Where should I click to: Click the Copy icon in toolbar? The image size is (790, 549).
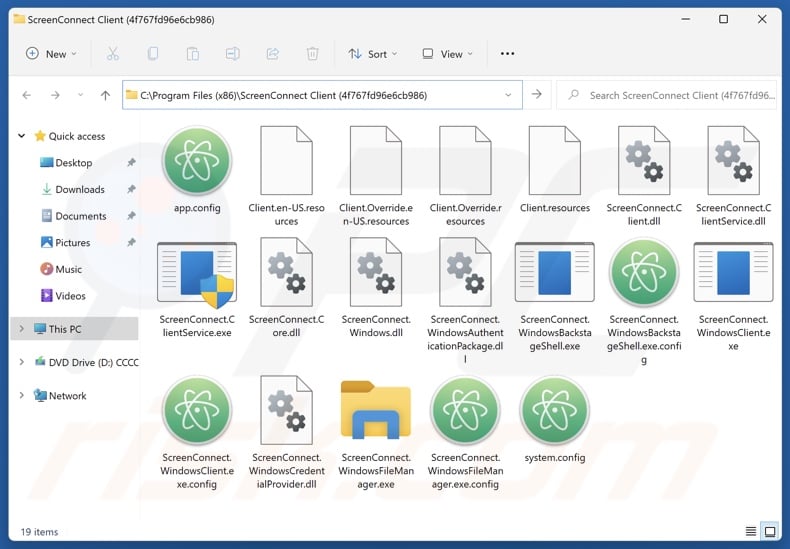(153, 54)
